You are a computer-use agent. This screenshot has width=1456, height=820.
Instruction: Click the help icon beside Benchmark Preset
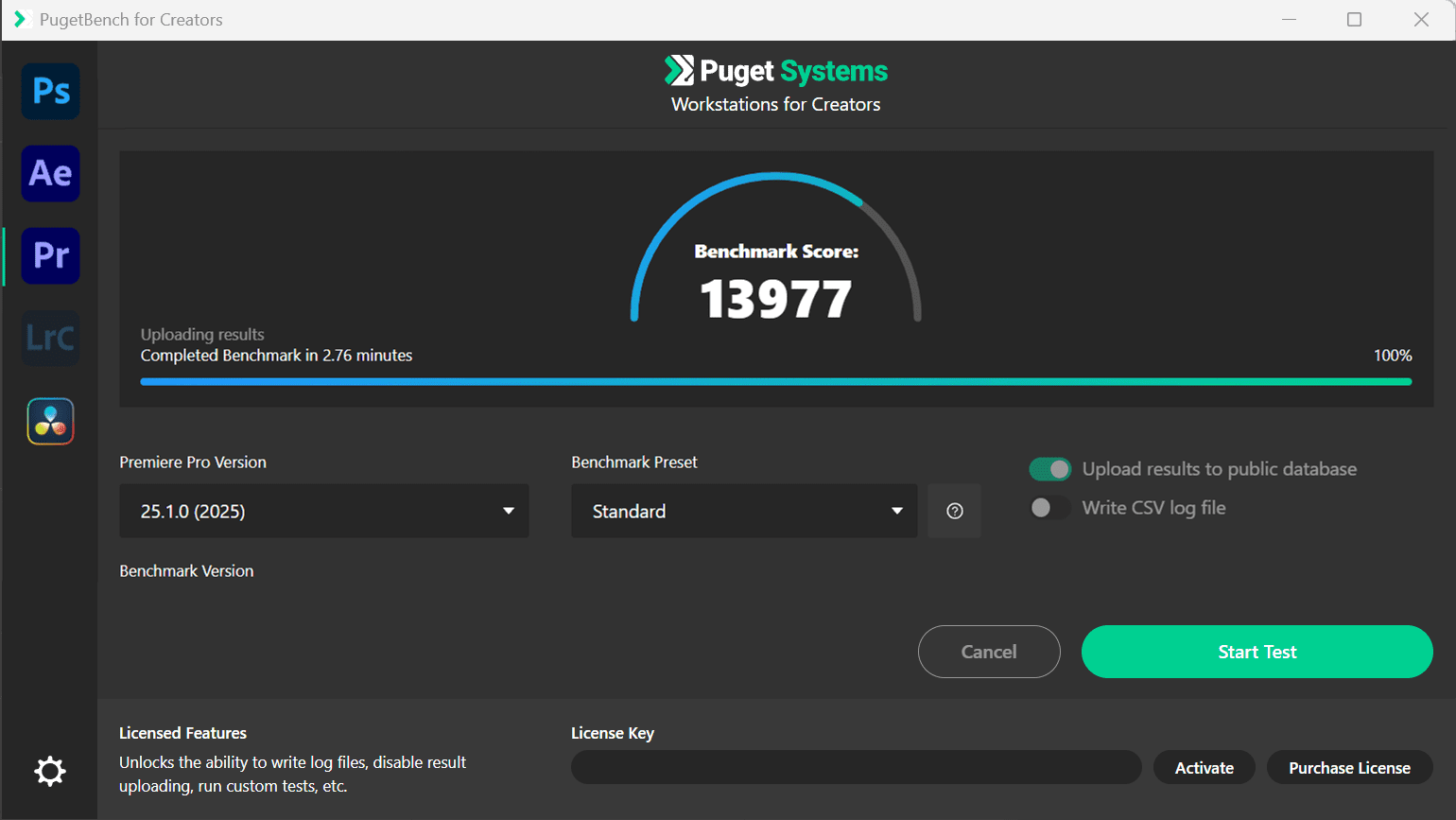[954, 511]
